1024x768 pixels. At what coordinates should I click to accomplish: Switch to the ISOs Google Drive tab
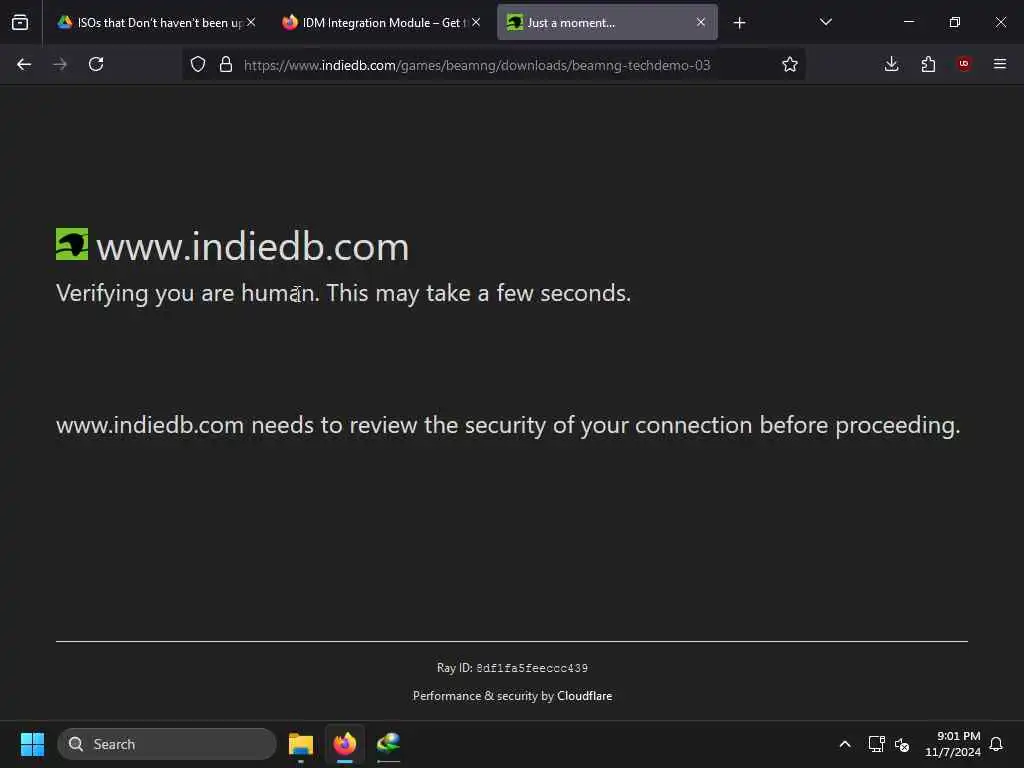click(x=156, y=22)
